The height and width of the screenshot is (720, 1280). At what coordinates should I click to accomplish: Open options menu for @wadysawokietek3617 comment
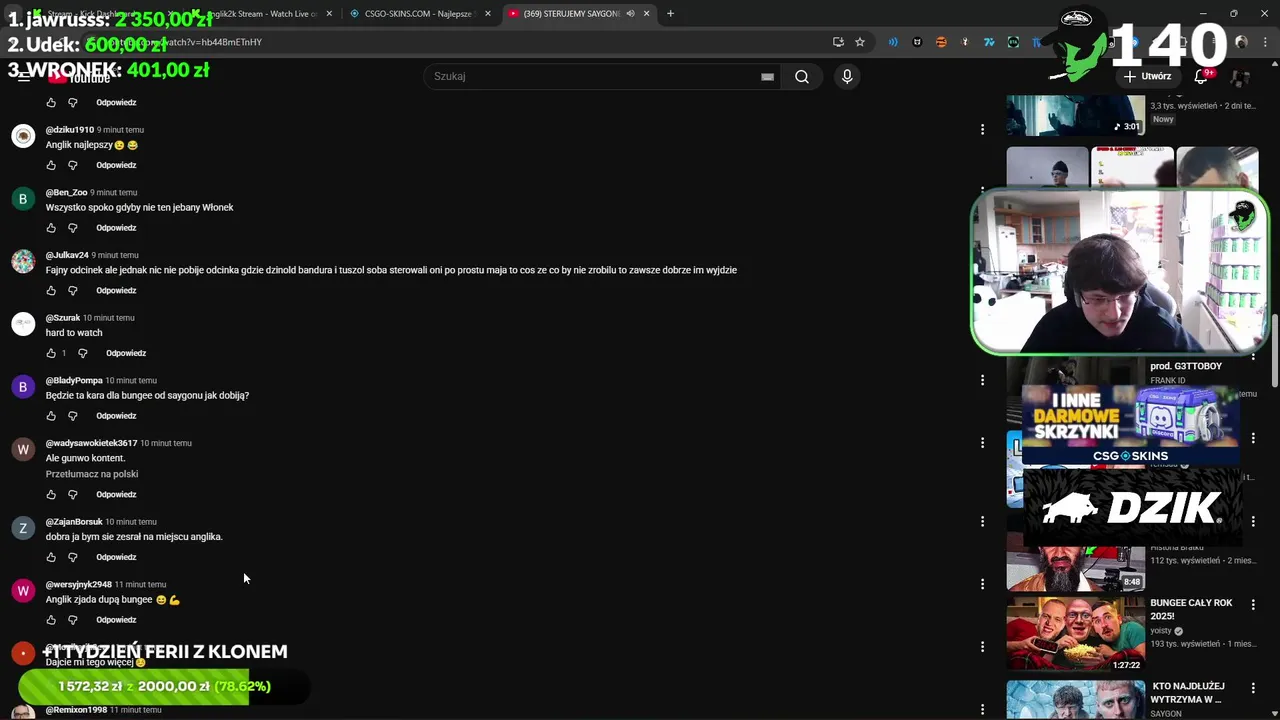pos(982,442)
